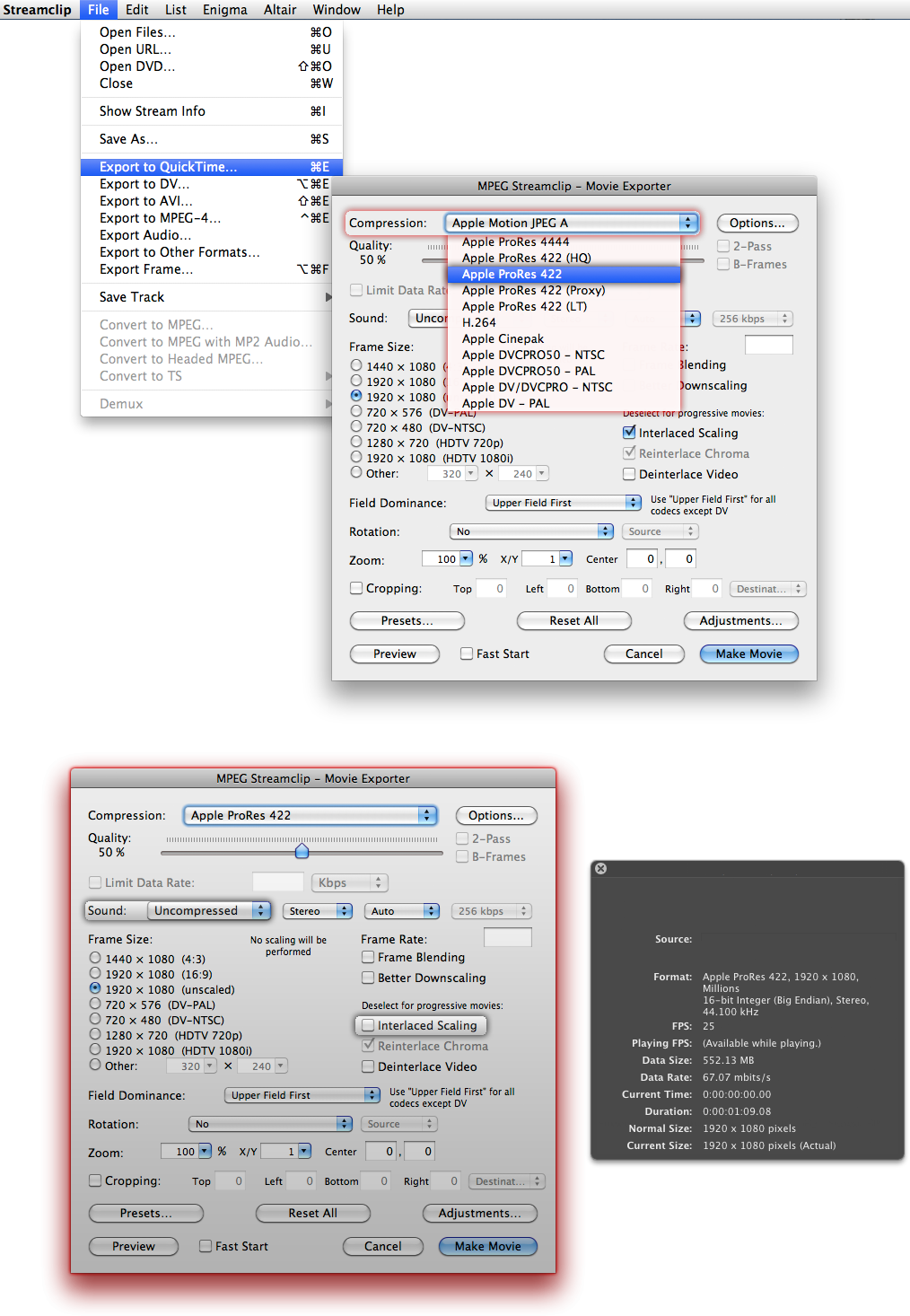Open X/Y ratio stepper in lower exporter

pyautogui.click(x=304, y=1151)
